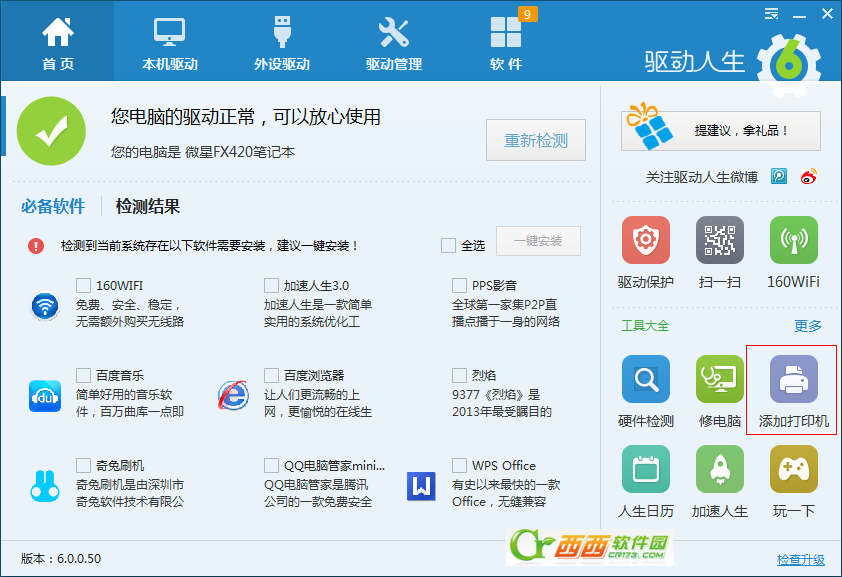Viewport: 842px width, 577px height.
Task: Tick the 加速人生3.0 checkbox
Action: 271,285
